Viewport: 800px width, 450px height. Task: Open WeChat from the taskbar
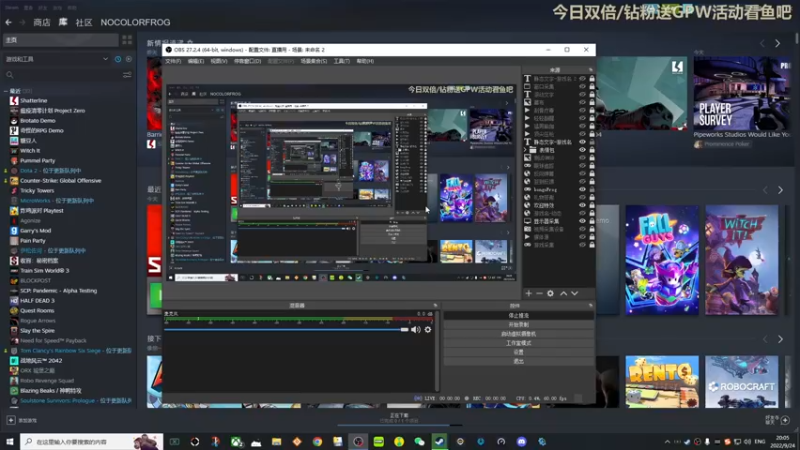click(419, 442)
